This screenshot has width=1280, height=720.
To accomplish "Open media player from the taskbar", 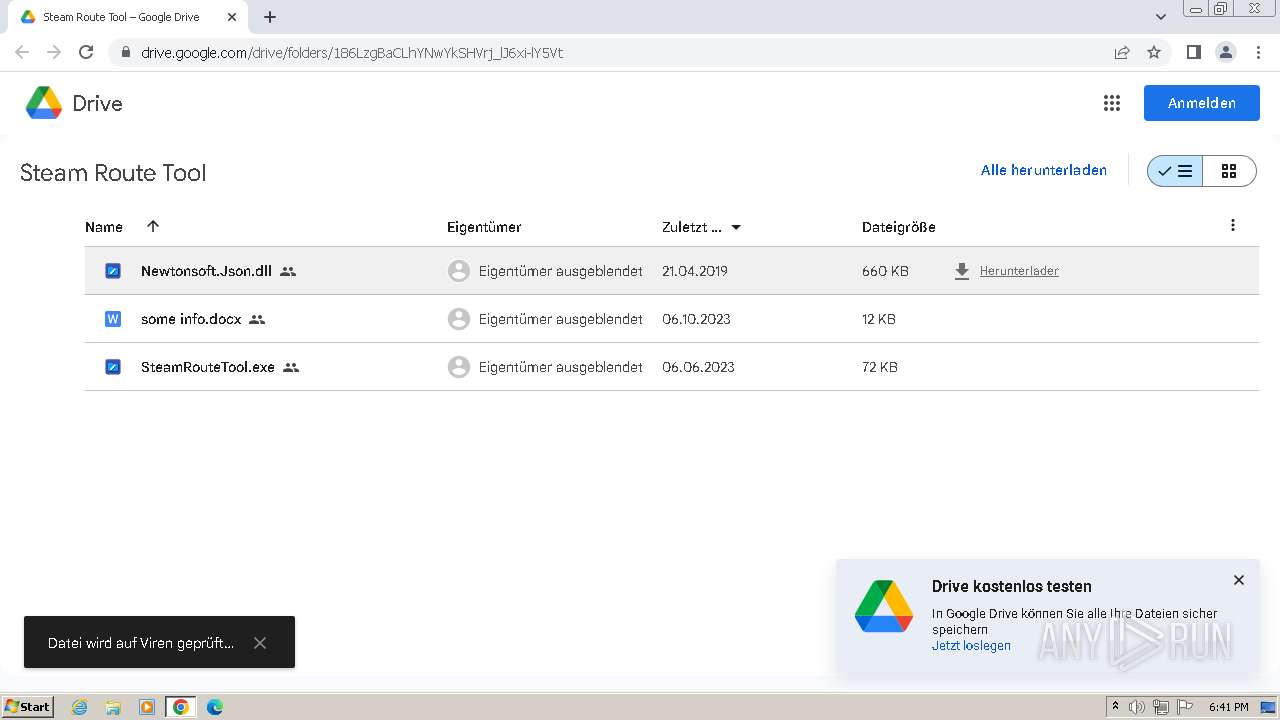I will tap(147, 707).
